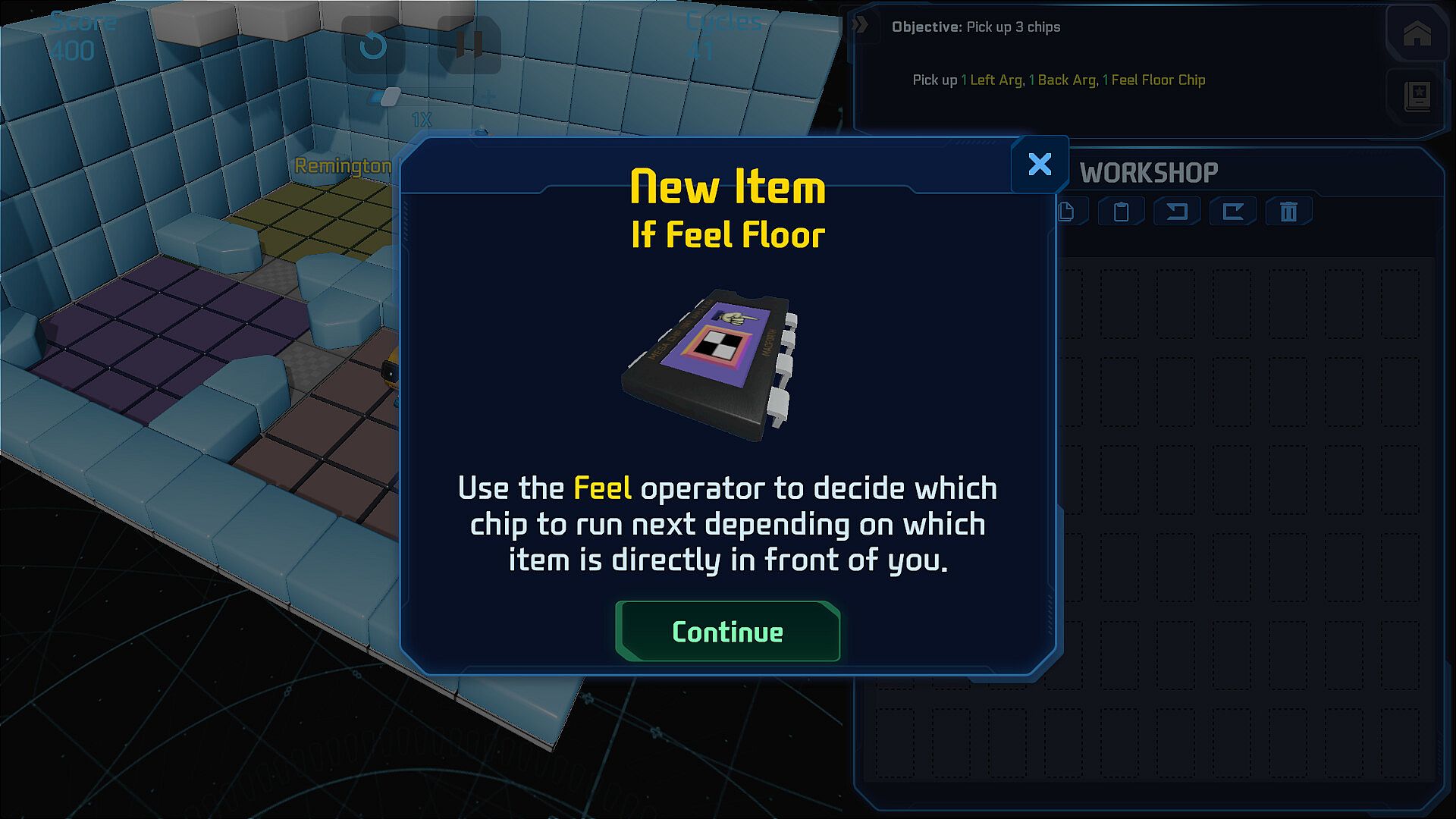Pause the simulation
1456x819 pixels.
(469, 45)
